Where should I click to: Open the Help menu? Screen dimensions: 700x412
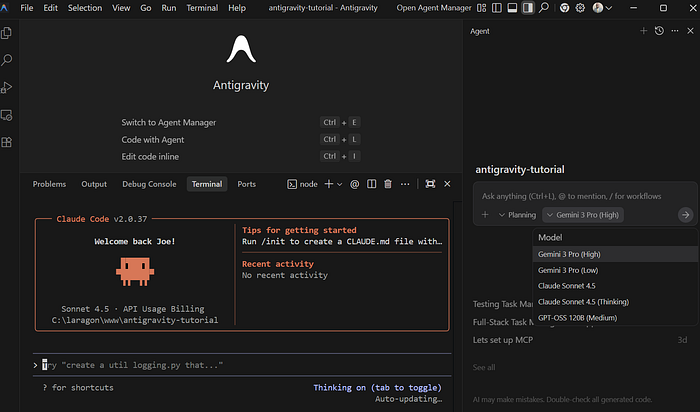pyautogui.click(x=237, y=8)
